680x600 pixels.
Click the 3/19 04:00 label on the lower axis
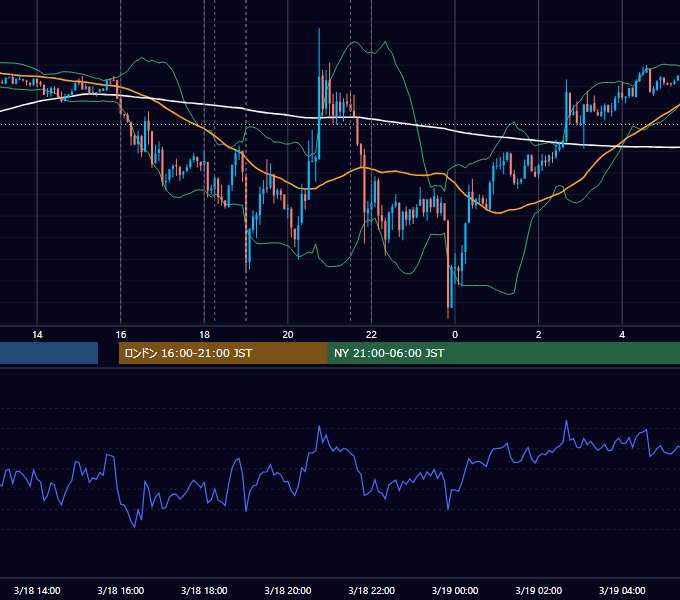[622, 590]
